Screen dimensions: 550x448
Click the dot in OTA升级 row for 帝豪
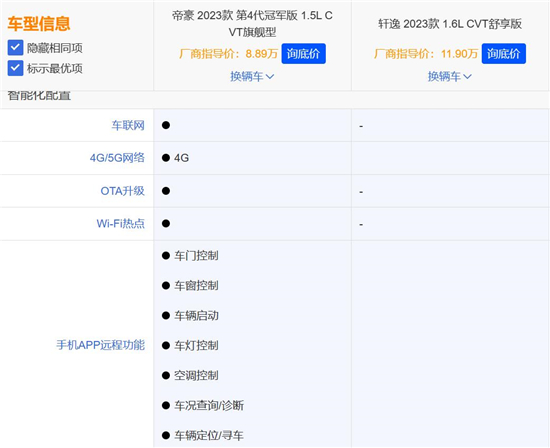pyautogui.click(x=166, y=191)
